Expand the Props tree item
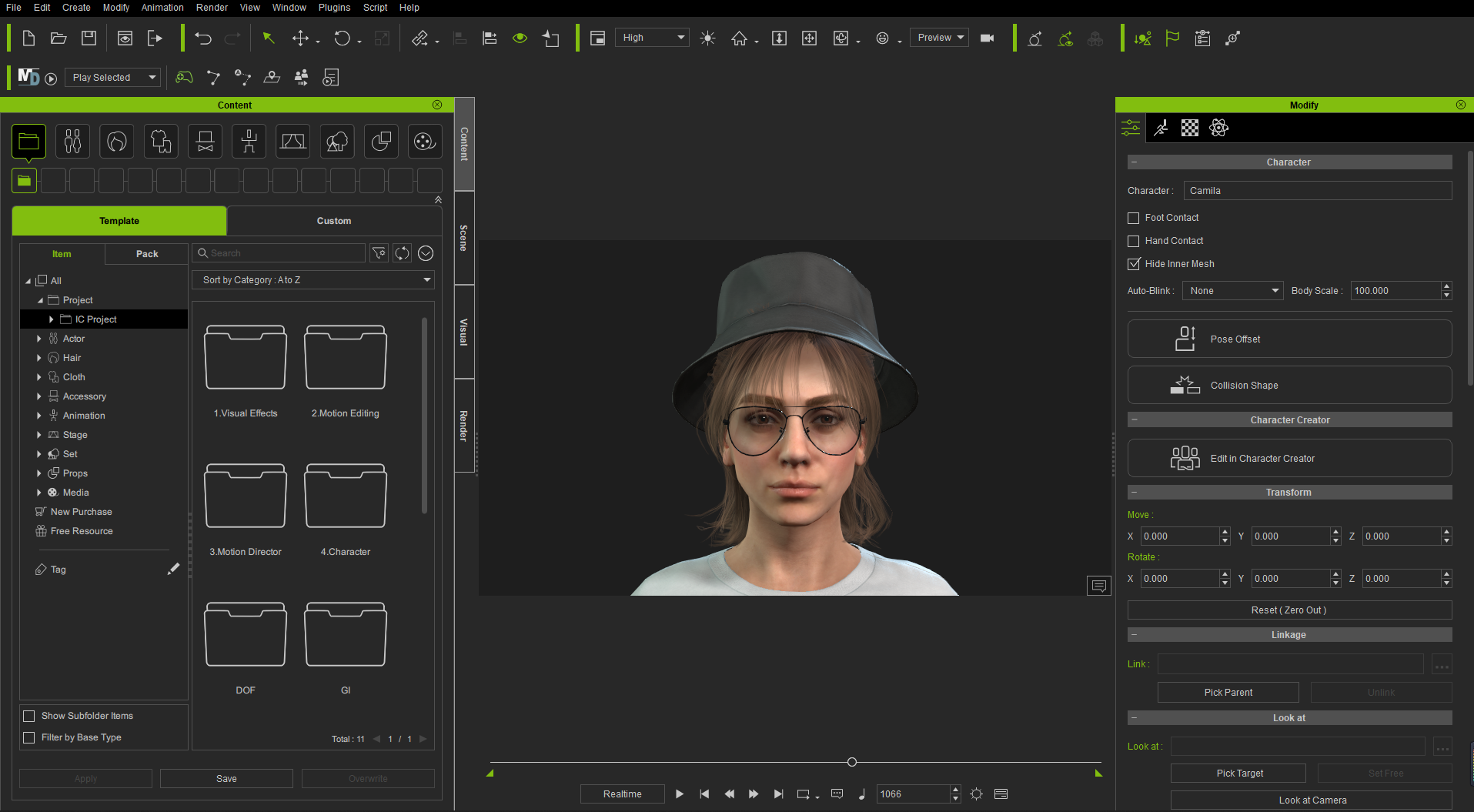The image size is (1474, 812). coord(39,473)
